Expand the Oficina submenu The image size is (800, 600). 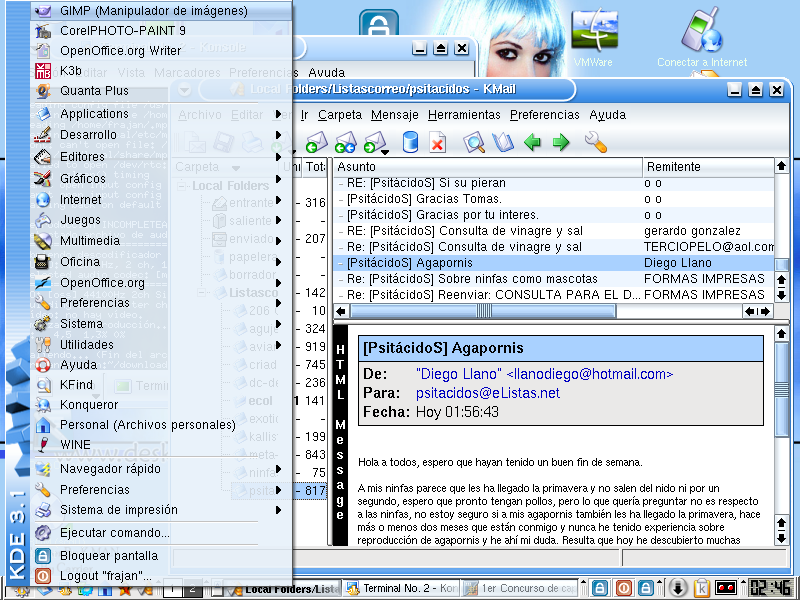coord(161,262)
